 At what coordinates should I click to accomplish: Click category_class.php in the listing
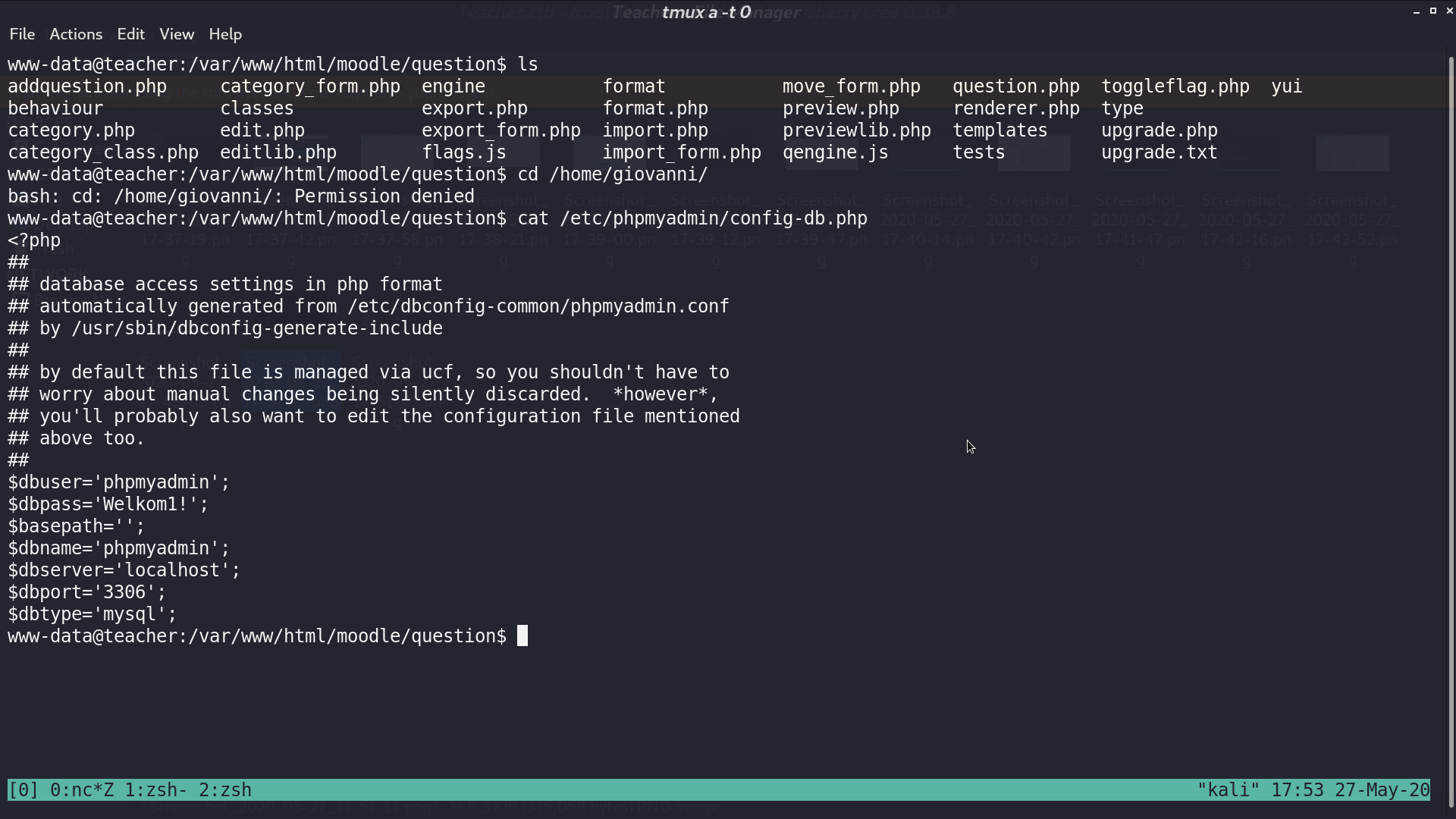103,152
